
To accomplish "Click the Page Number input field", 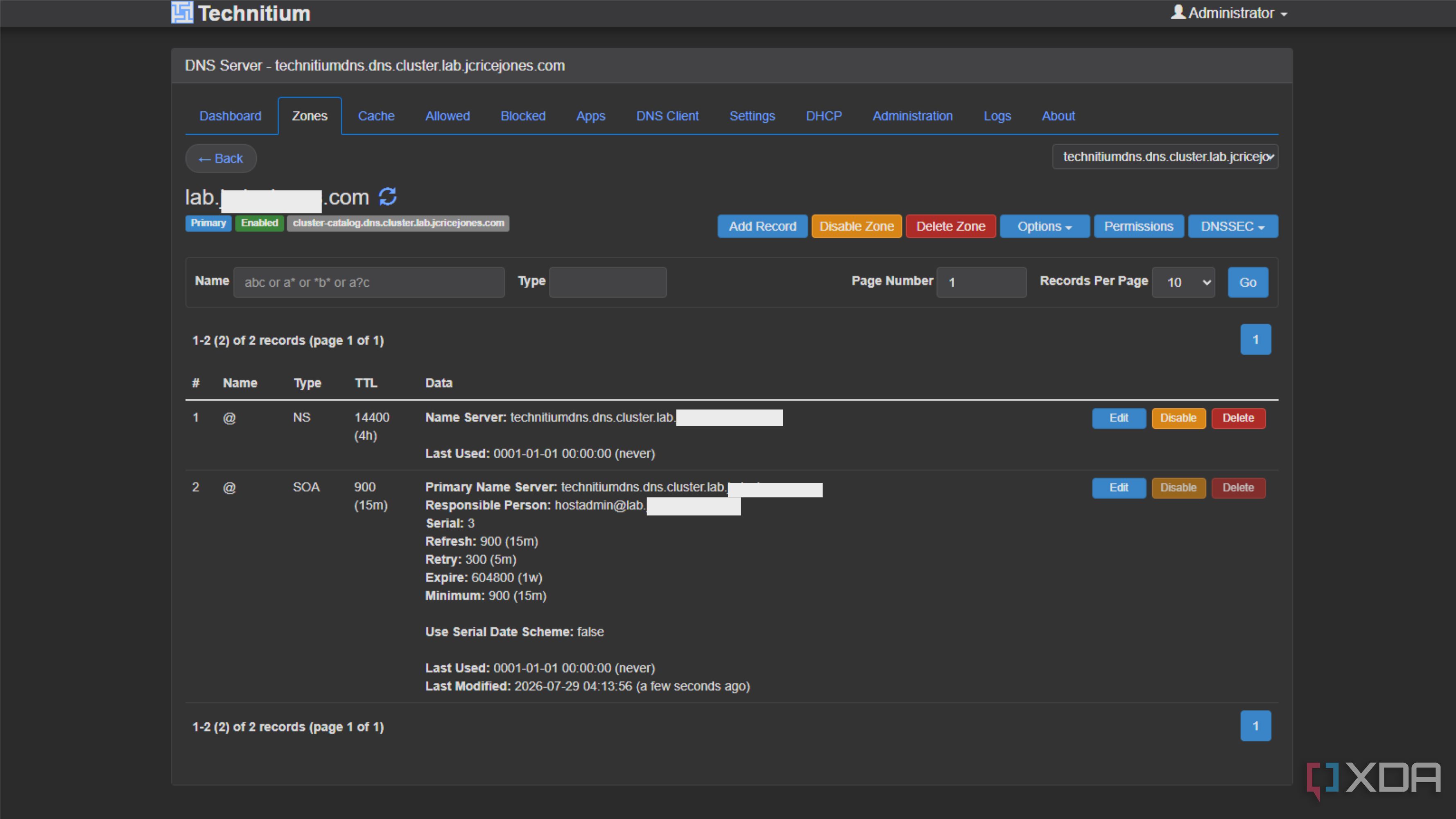I will (x=981, y=282).
